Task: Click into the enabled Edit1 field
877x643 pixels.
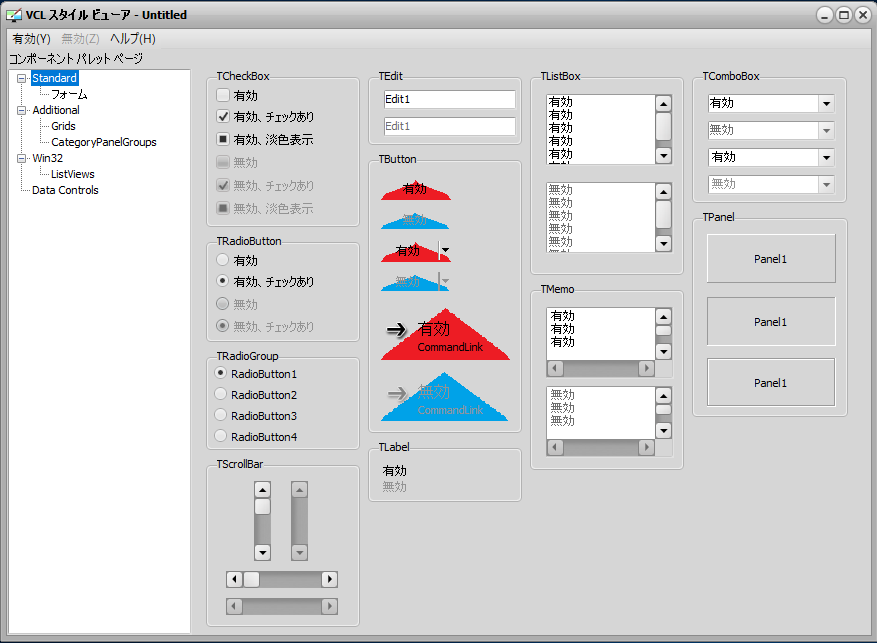Action: 450,100
